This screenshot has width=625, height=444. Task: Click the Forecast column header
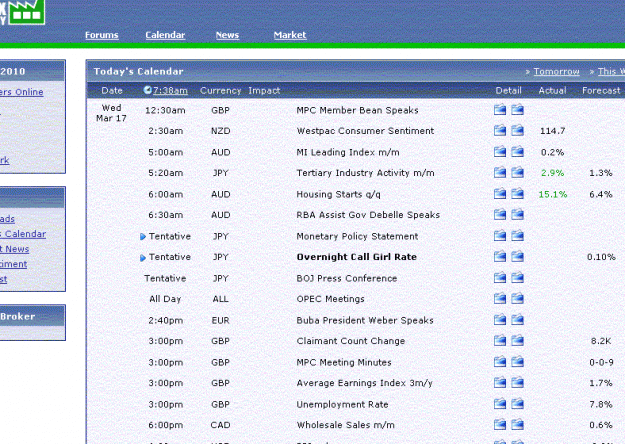click(x=601, y=90)
